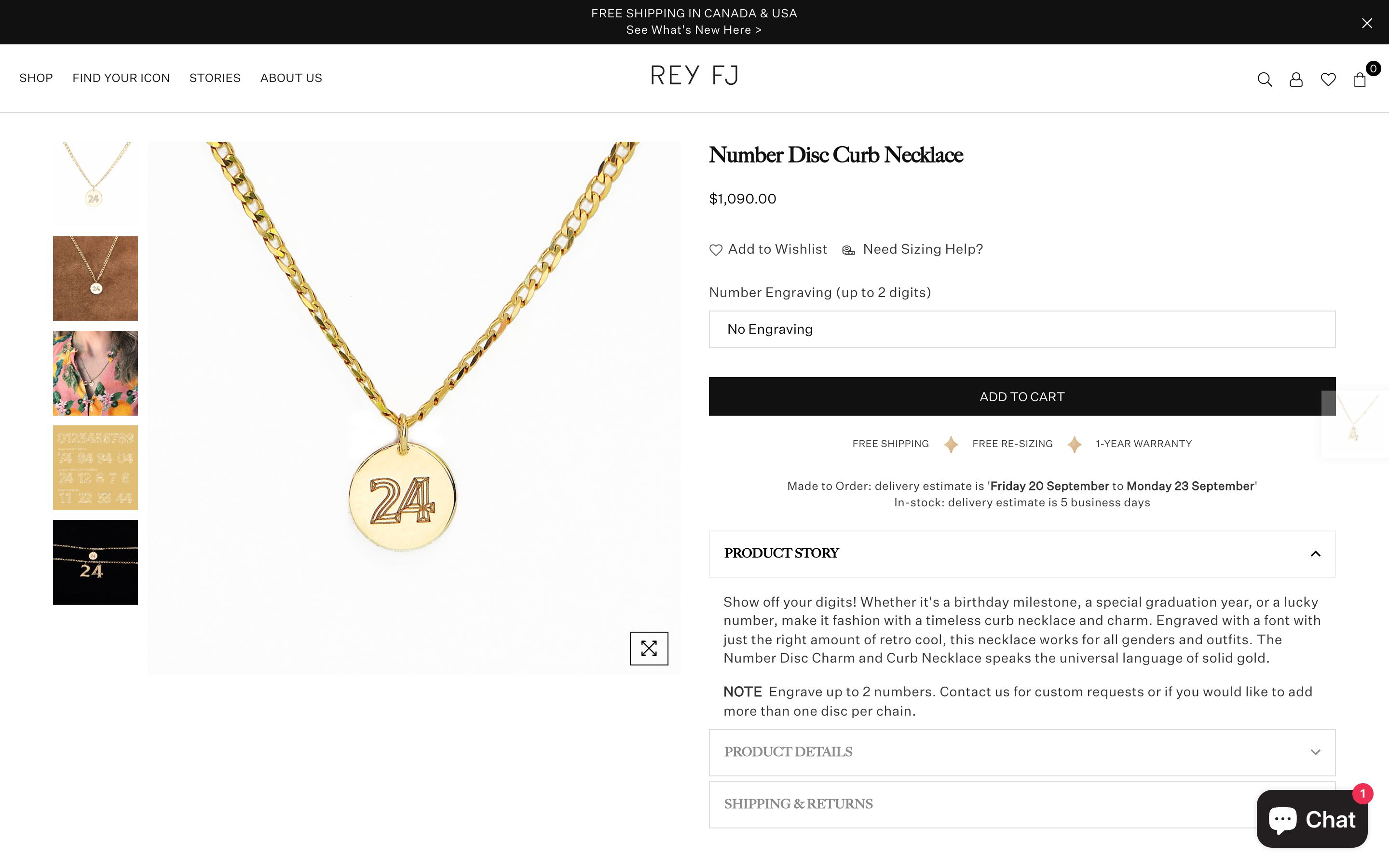1389x868 pixels.
Task: View wishlist via the header heart icon
Action: click(x=1328, y=79)
